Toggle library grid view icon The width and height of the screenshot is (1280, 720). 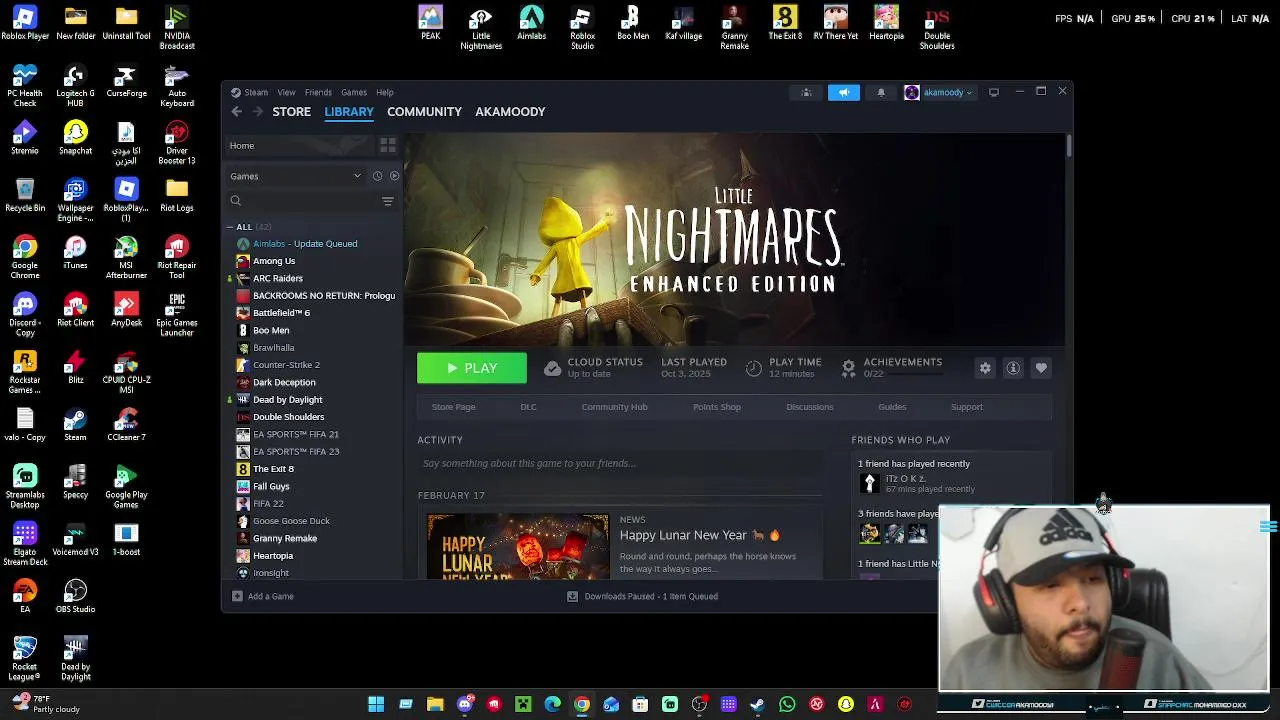[388, 146]
